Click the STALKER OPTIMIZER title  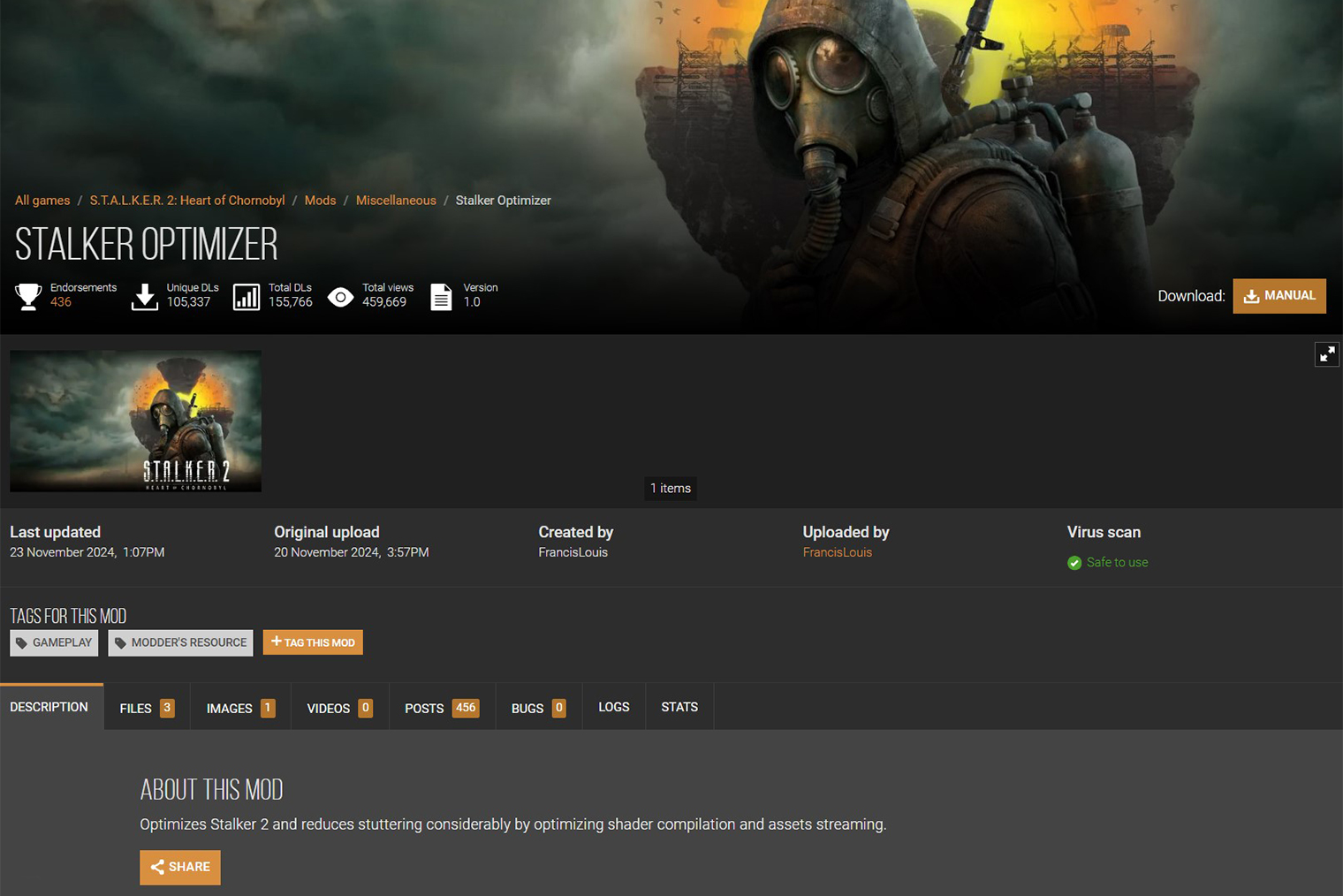(147, 244)
